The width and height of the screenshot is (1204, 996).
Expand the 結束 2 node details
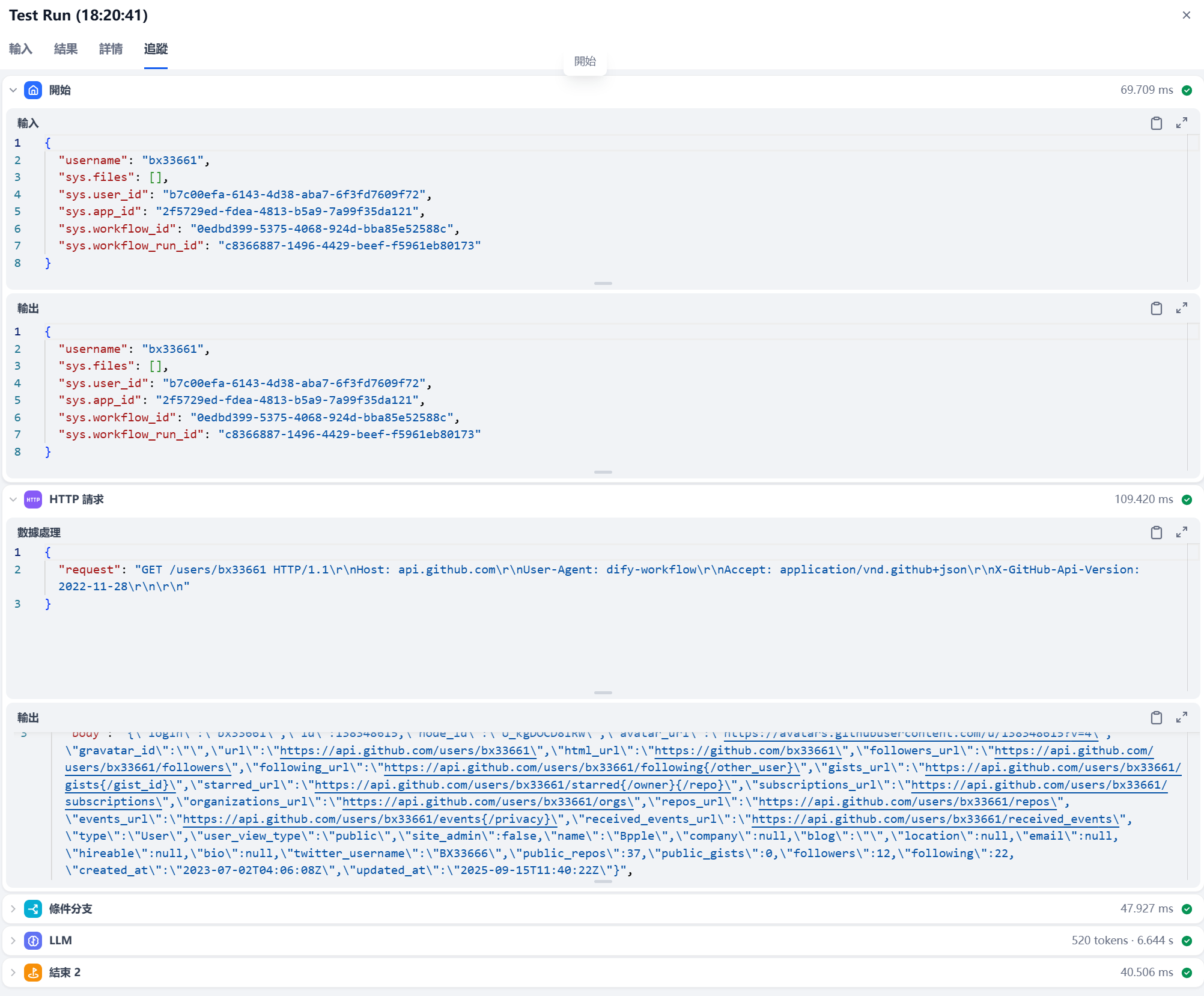(x=13, y=973)
